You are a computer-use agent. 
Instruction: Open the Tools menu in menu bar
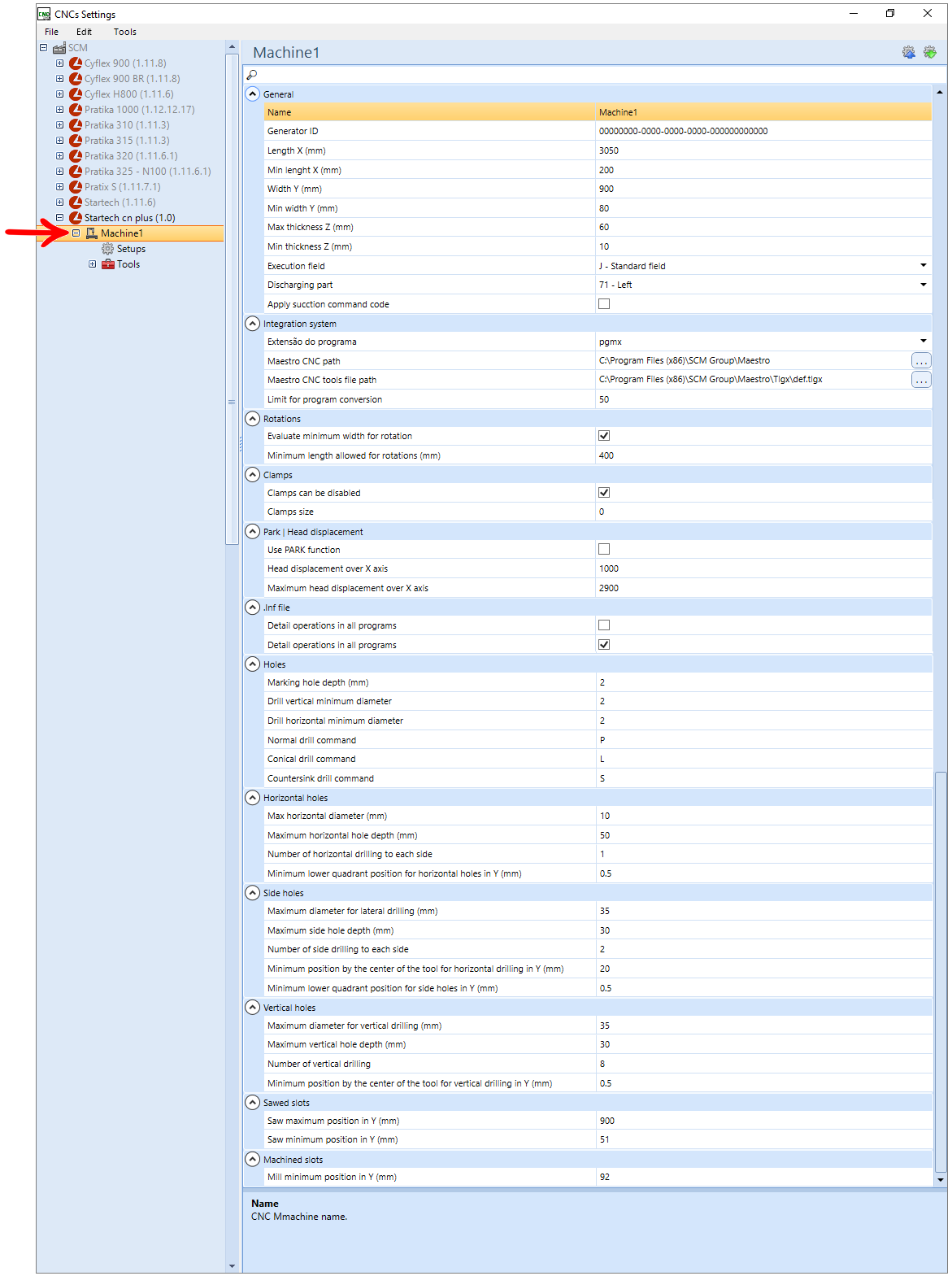(125, 32)
